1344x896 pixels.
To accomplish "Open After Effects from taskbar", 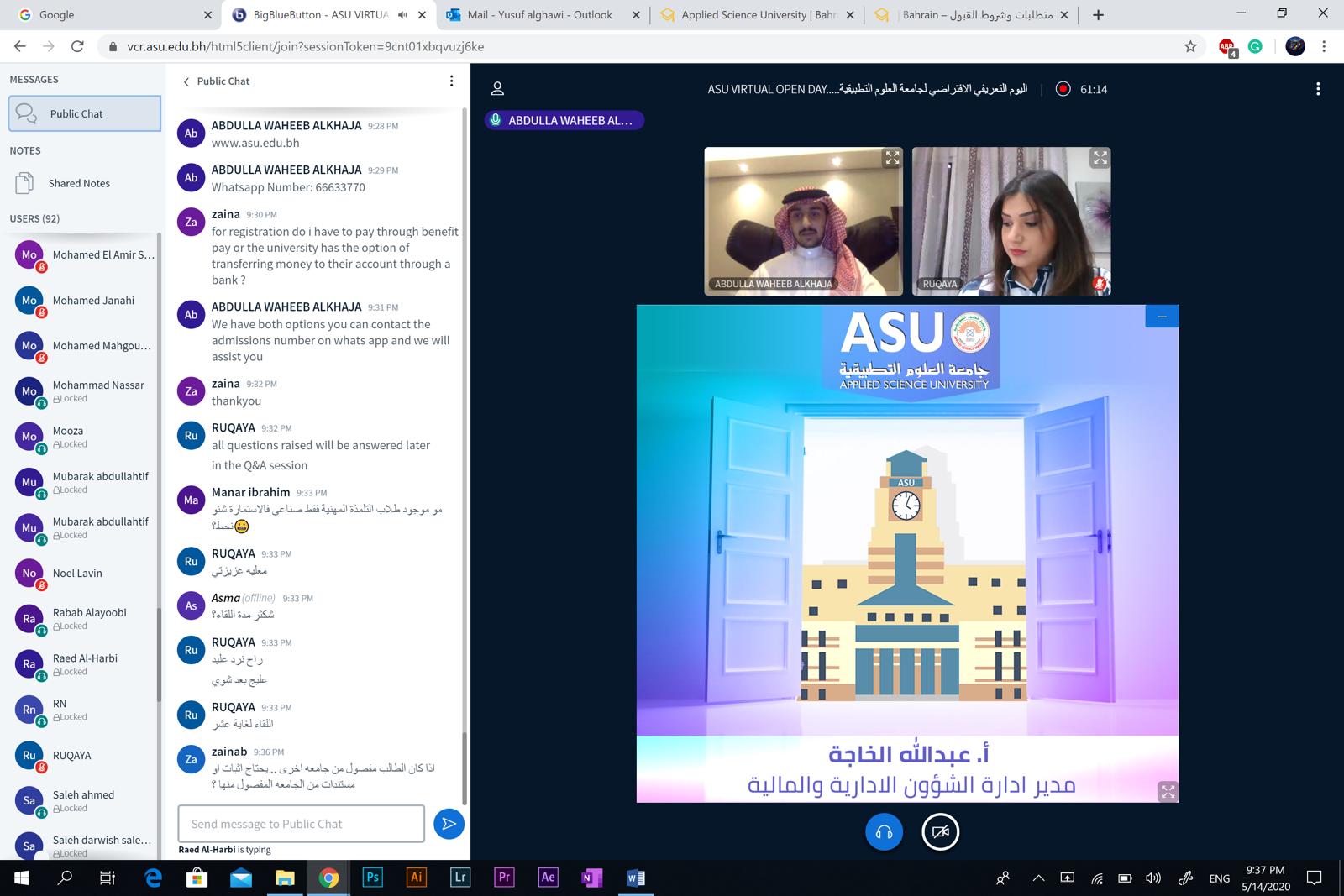I will coord(548,878).
